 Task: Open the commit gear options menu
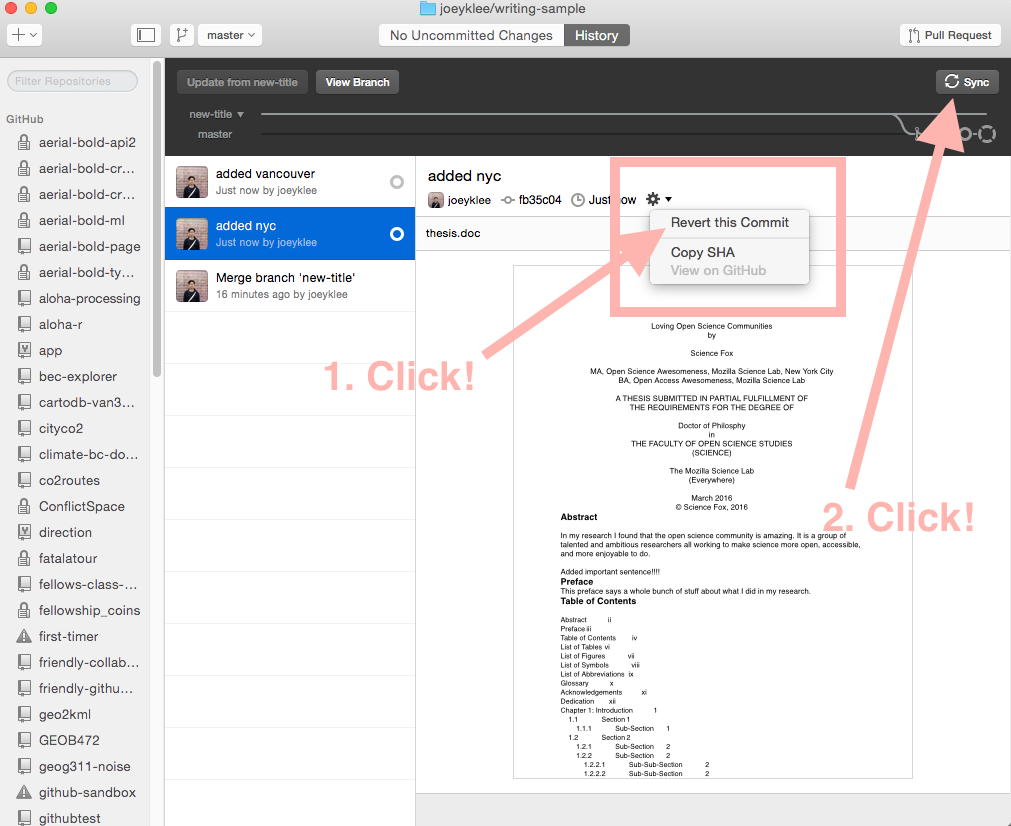[x=659, y=199]
